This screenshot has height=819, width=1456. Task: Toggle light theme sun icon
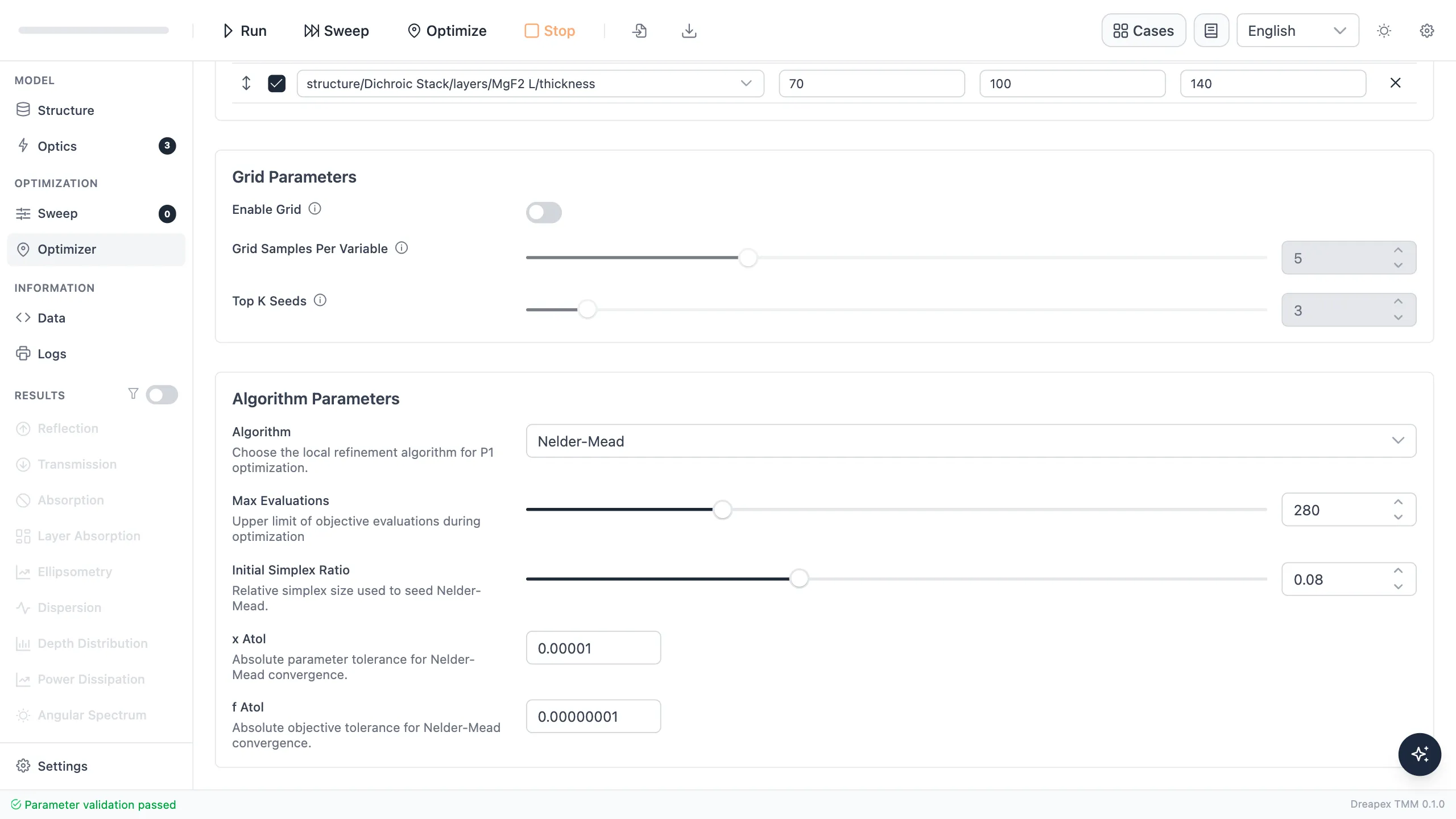click(1384, 31)
